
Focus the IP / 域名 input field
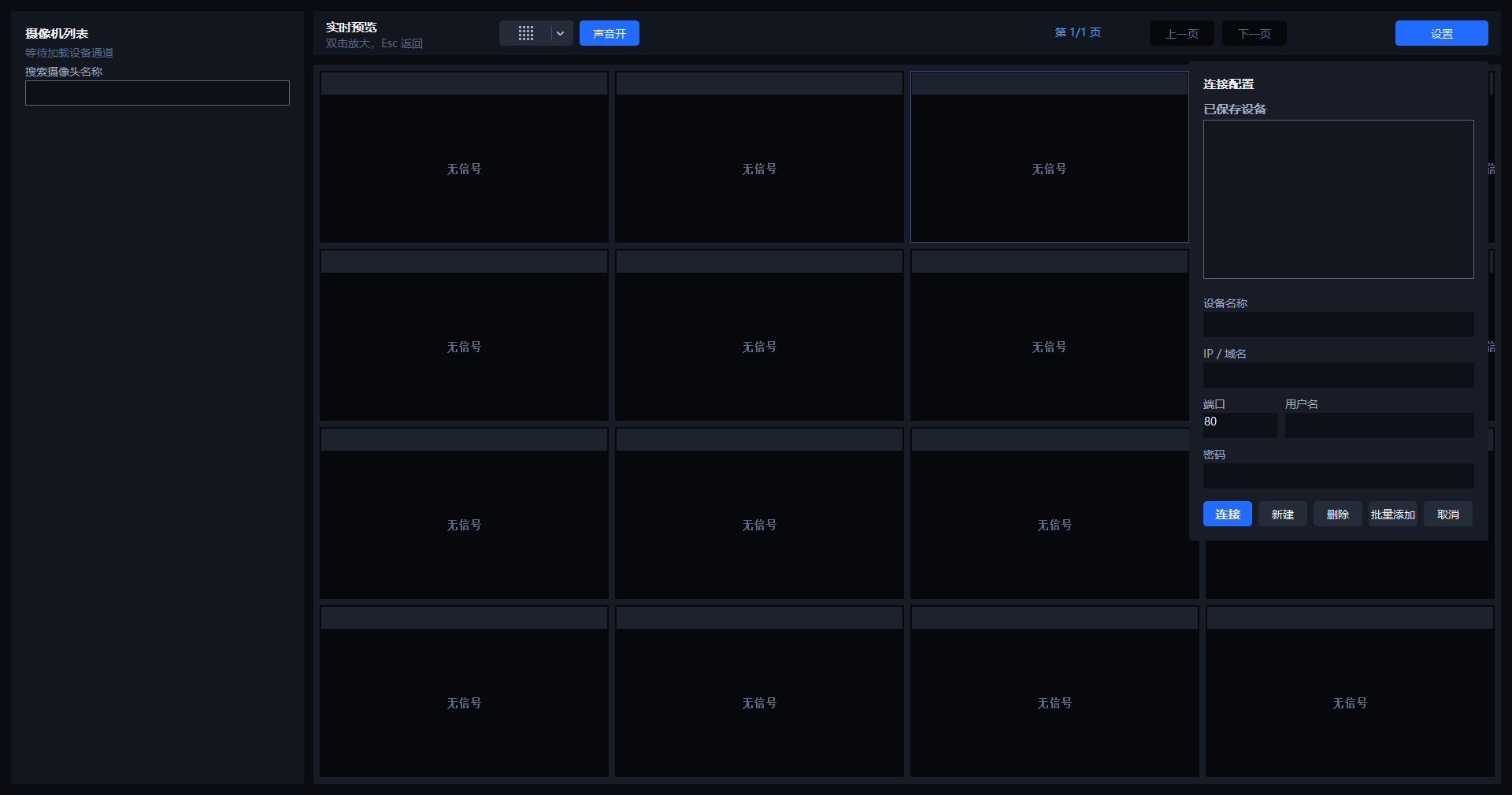coord(1339,375)
